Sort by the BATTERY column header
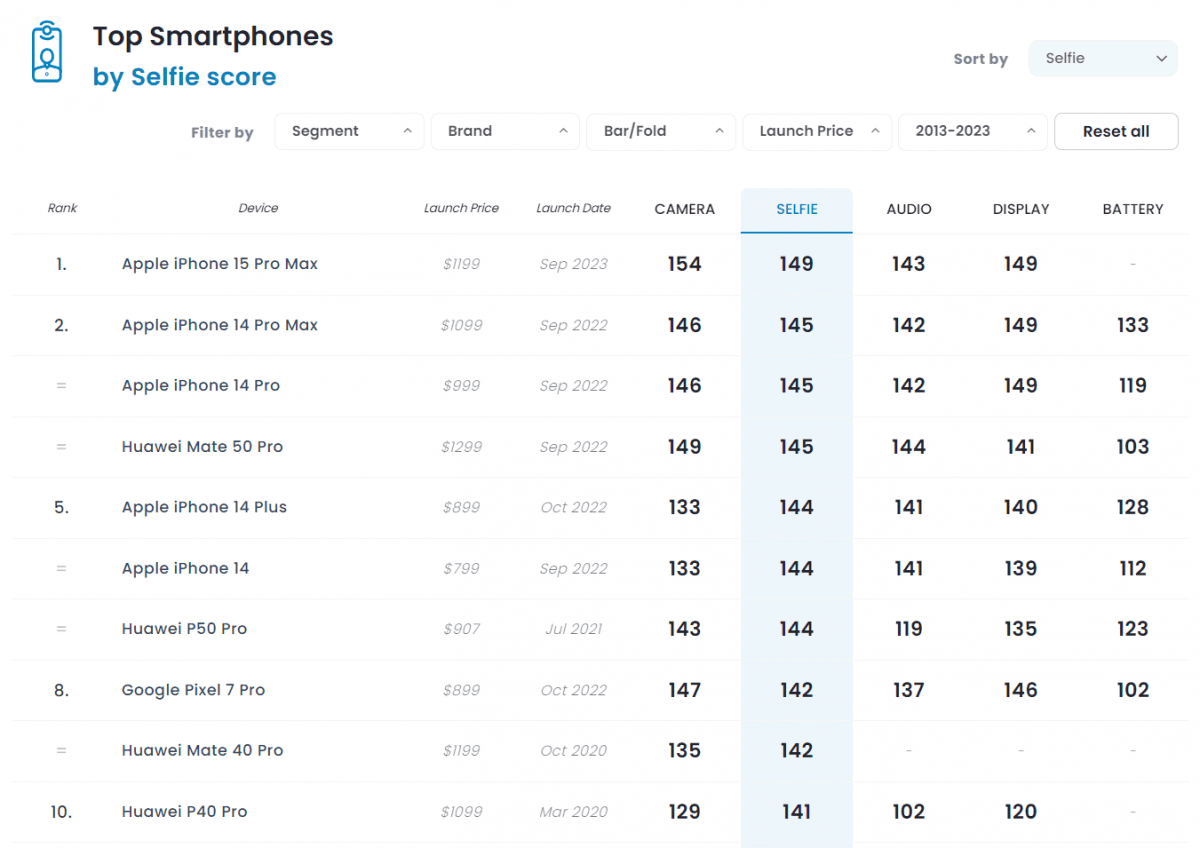 point(1133,209)
